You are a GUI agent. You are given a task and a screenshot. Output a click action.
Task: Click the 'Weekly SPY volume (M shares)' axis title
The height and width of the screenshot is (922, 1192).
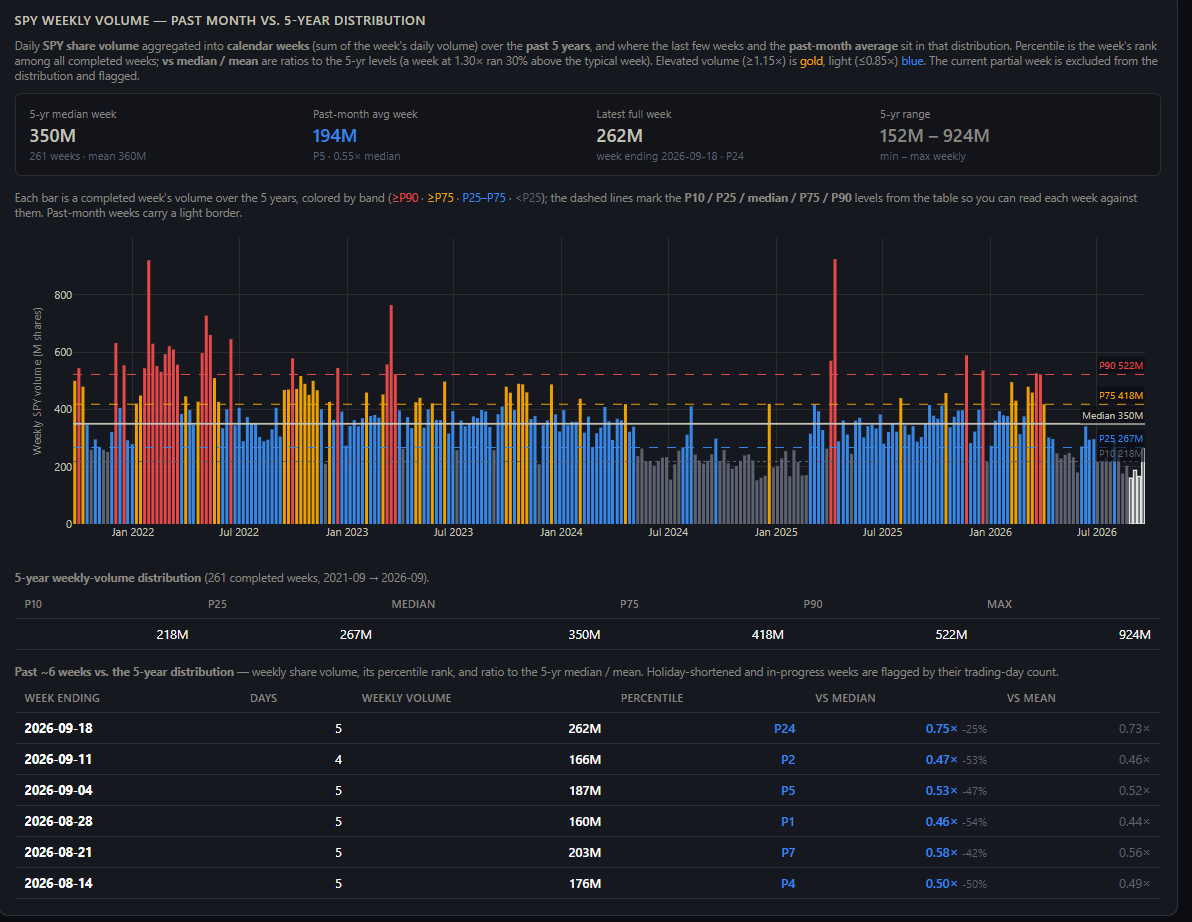(37, 382)
